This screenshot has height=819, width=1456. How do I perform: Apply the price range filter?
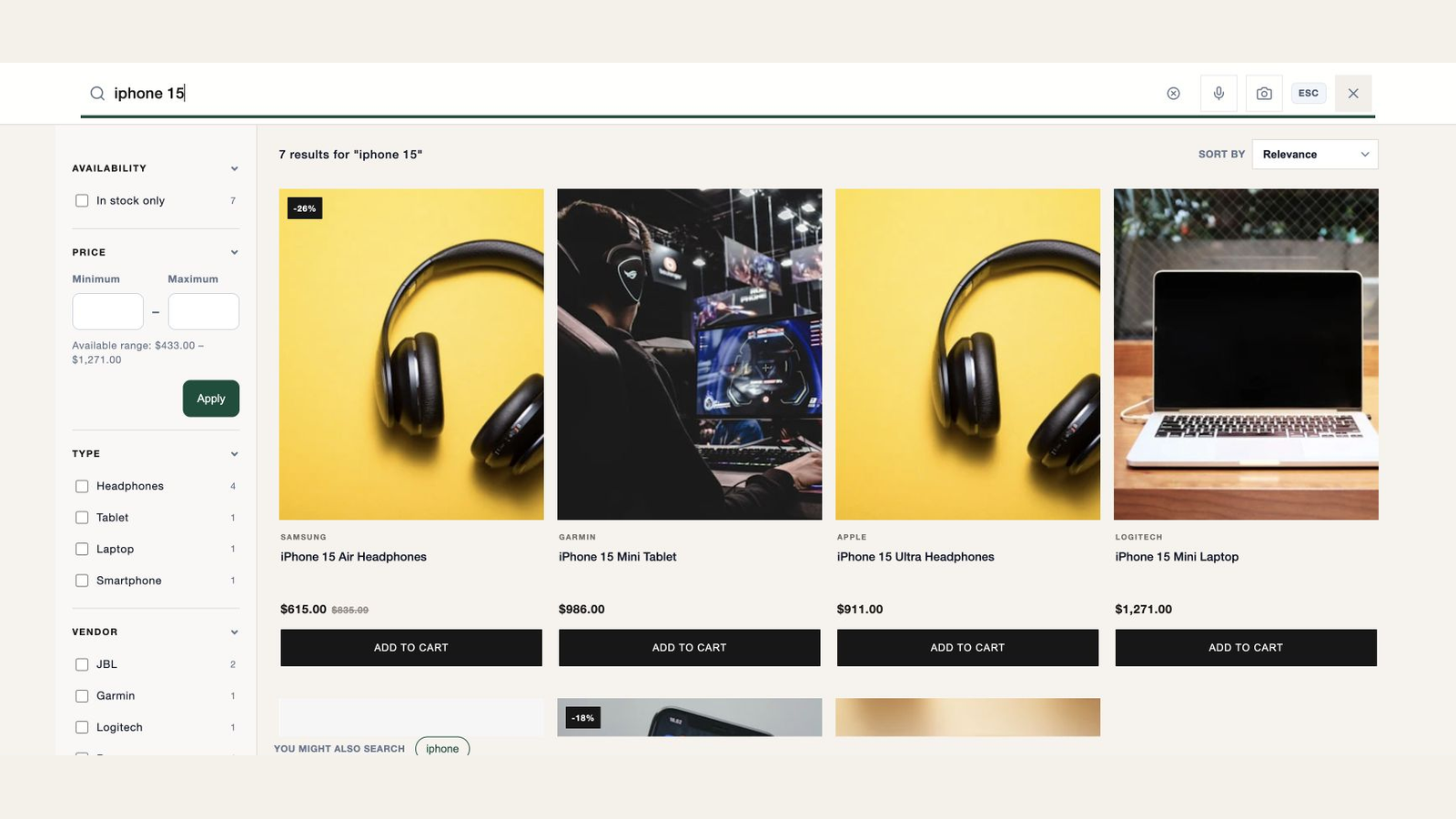click(211, 399)
